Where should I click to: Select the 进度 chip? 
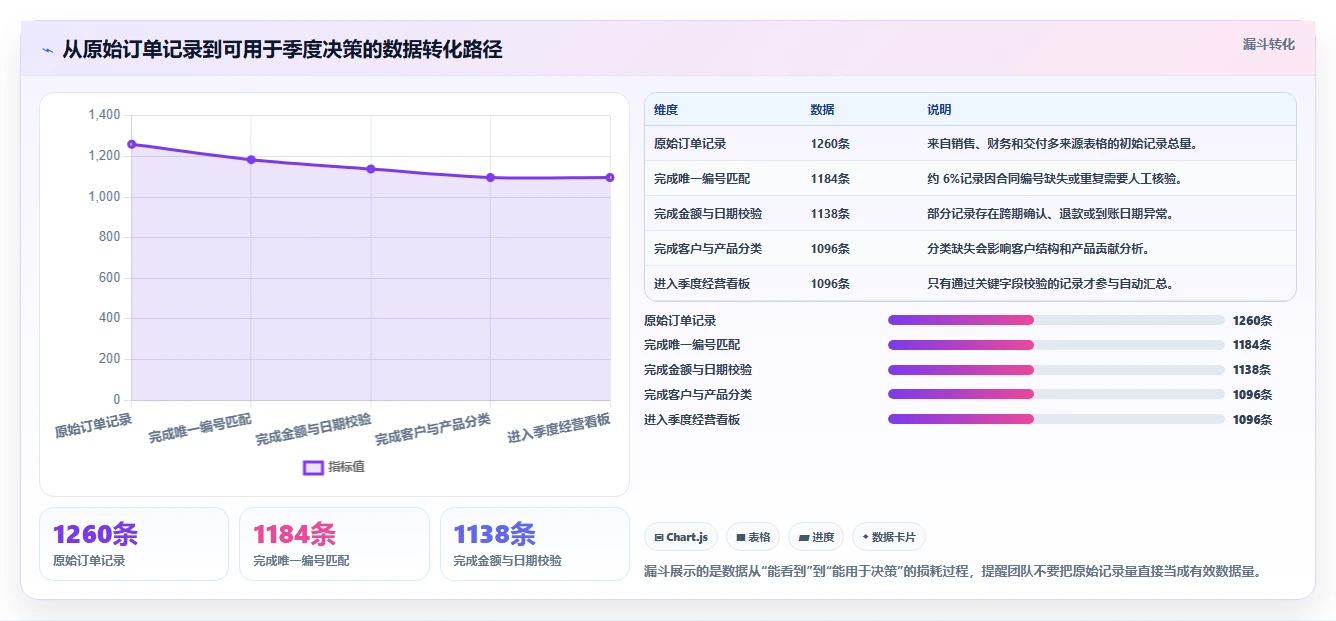tap(816, 537)
